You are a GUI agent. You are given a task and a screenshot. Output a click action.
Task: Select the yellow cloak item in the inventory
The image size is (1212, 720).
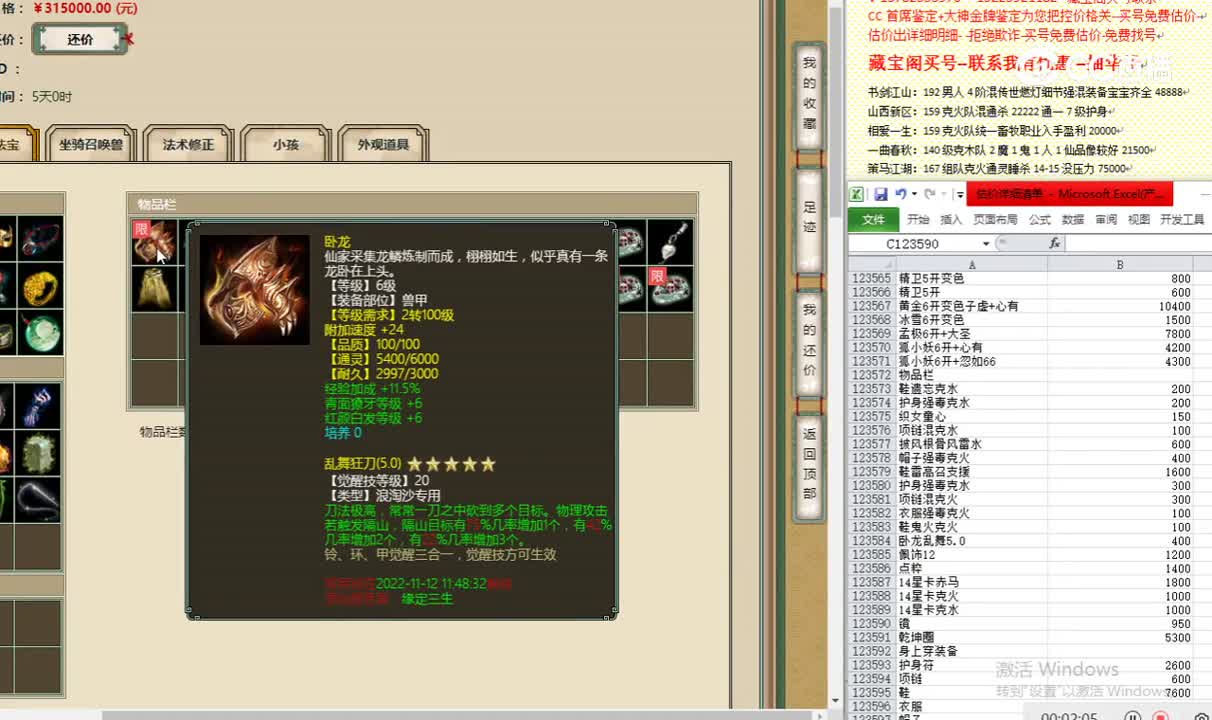[x=154, y=289]
